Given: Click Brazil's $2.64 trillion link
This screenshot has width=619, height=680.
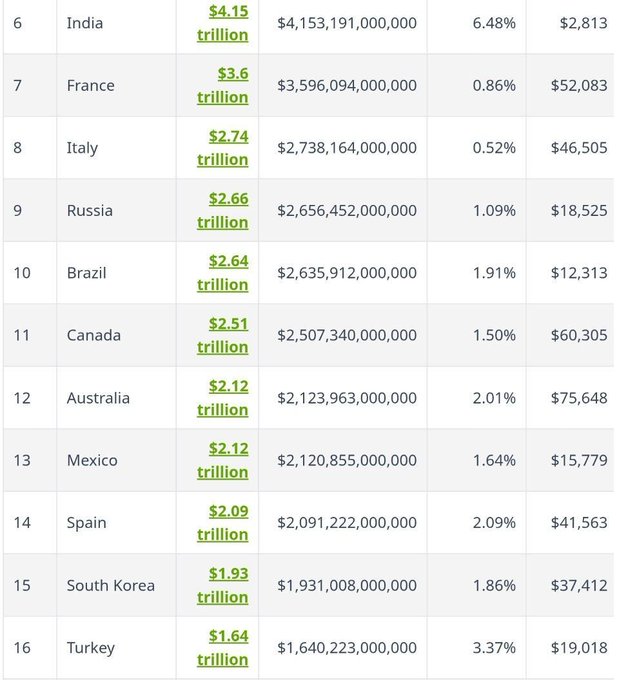Looking at the screenshot, I should click(x=223, y=273).
